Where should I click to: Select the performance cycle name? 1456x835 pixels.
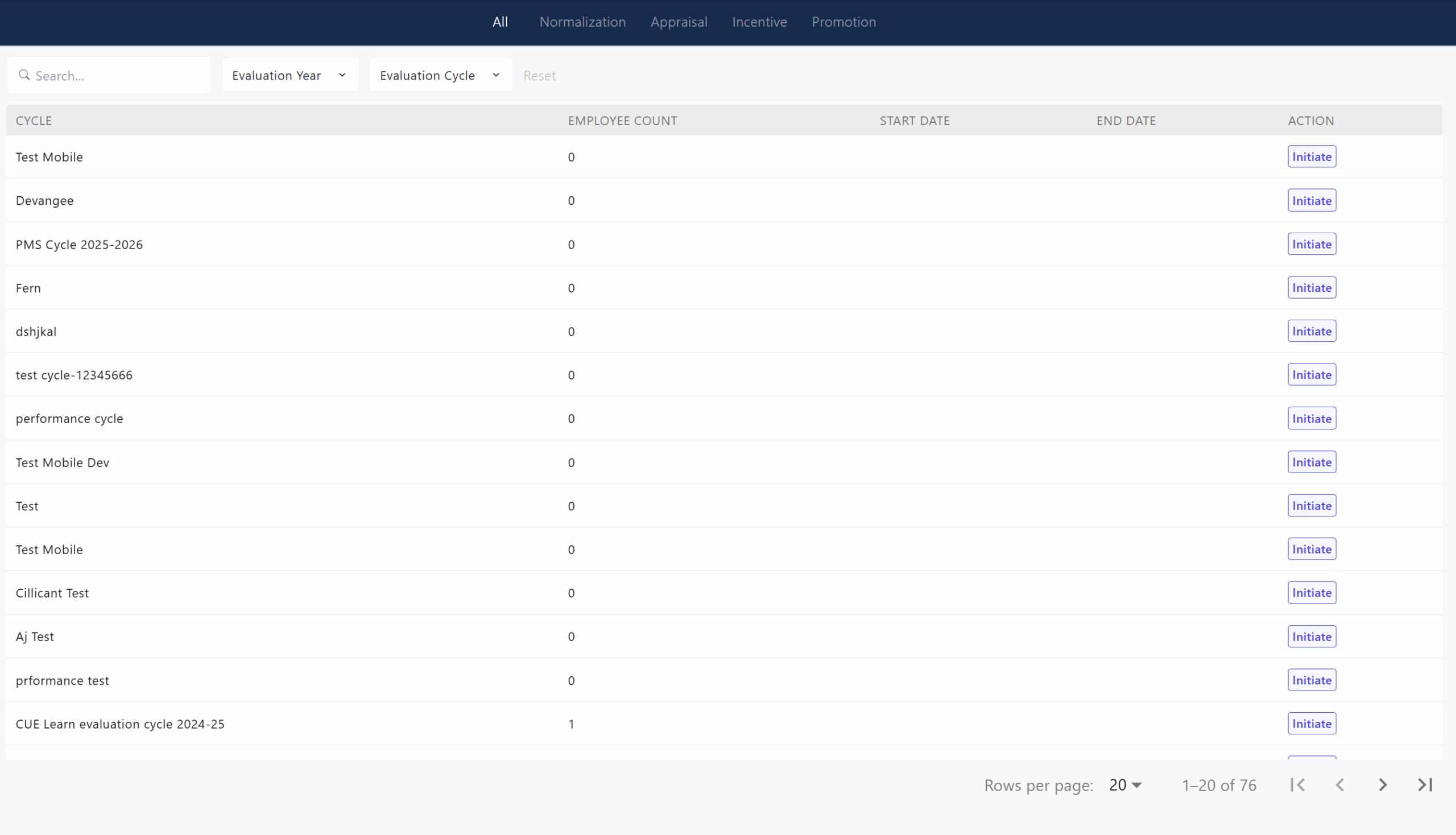pos(69,419)
